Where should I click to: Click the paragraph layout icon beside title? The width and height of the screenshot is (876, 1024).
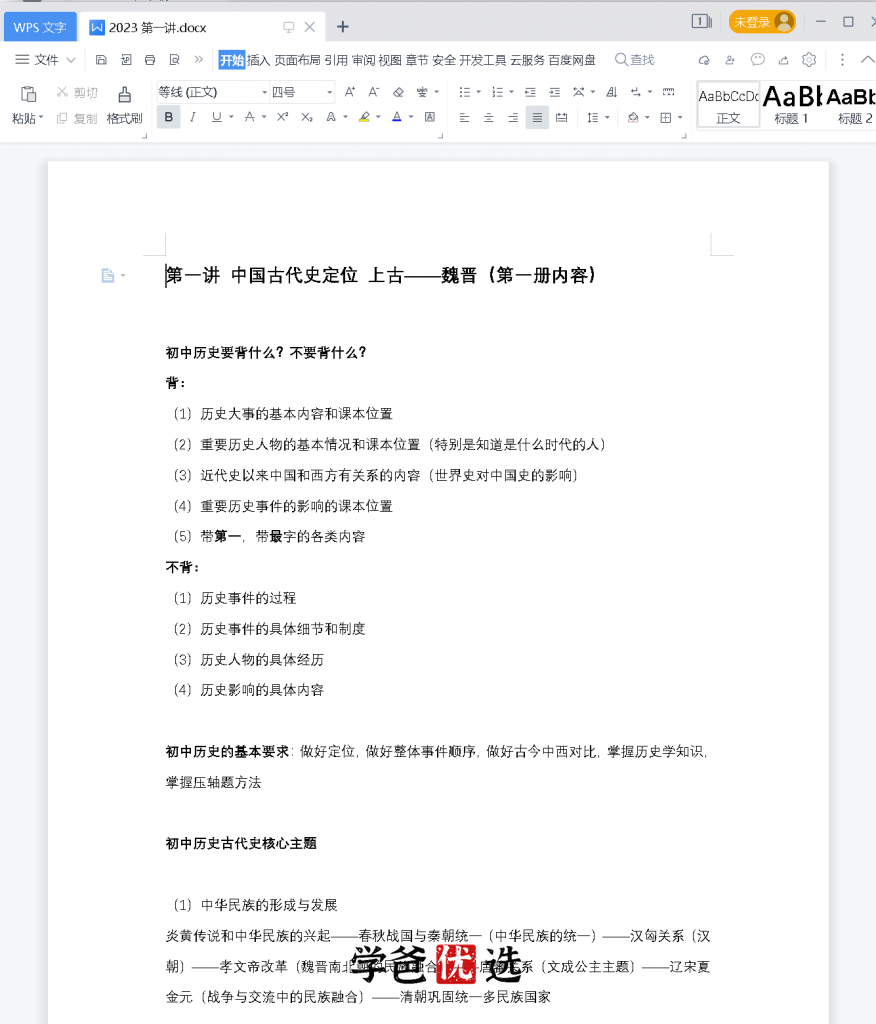[108, 276]
